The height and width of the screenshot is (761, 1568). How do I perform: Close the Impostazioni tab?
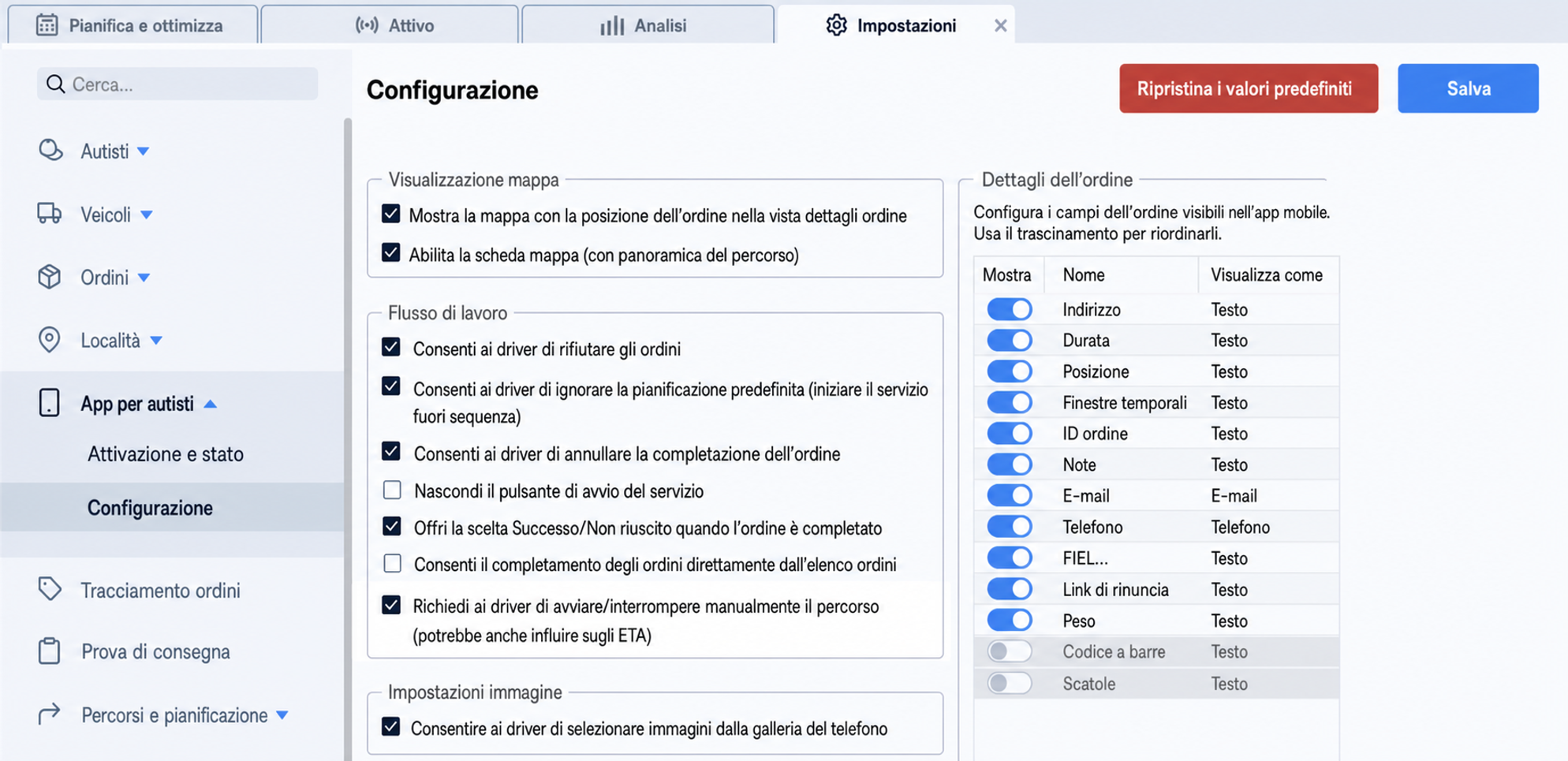coord(1000,25)
